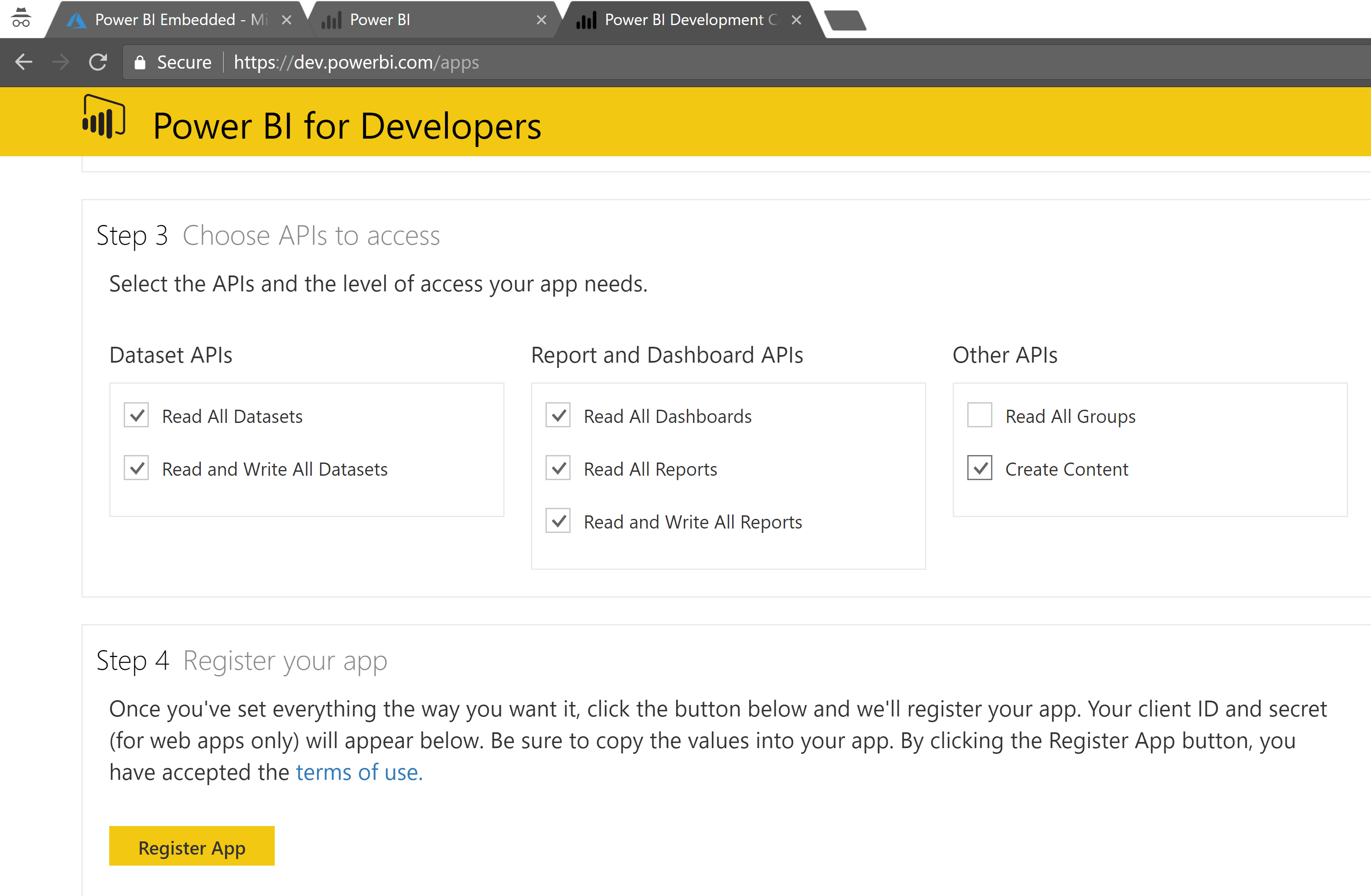Click the Register App button
This screenshot has height=896, width=1371.
click(x=192, y=846)
